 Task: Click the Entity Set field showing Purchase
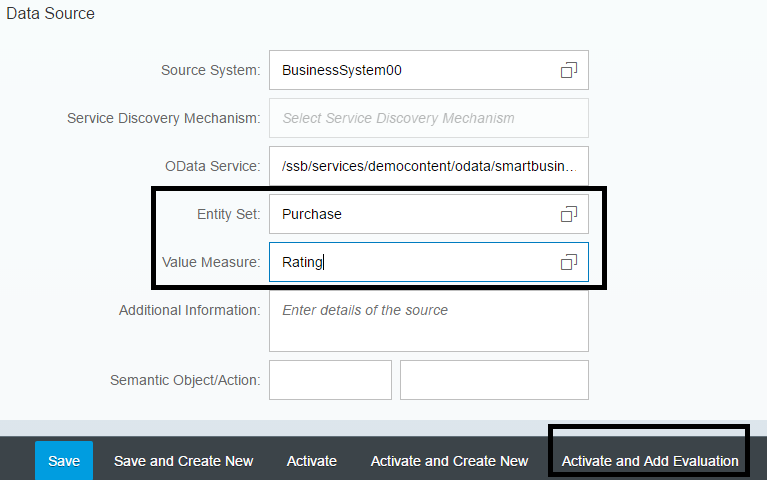tap(410, 214)
